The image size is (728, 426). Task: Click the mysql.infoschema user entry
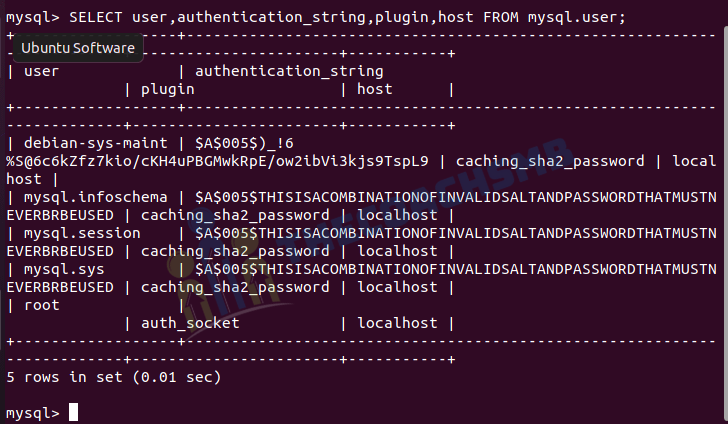[x=96, y=198]
